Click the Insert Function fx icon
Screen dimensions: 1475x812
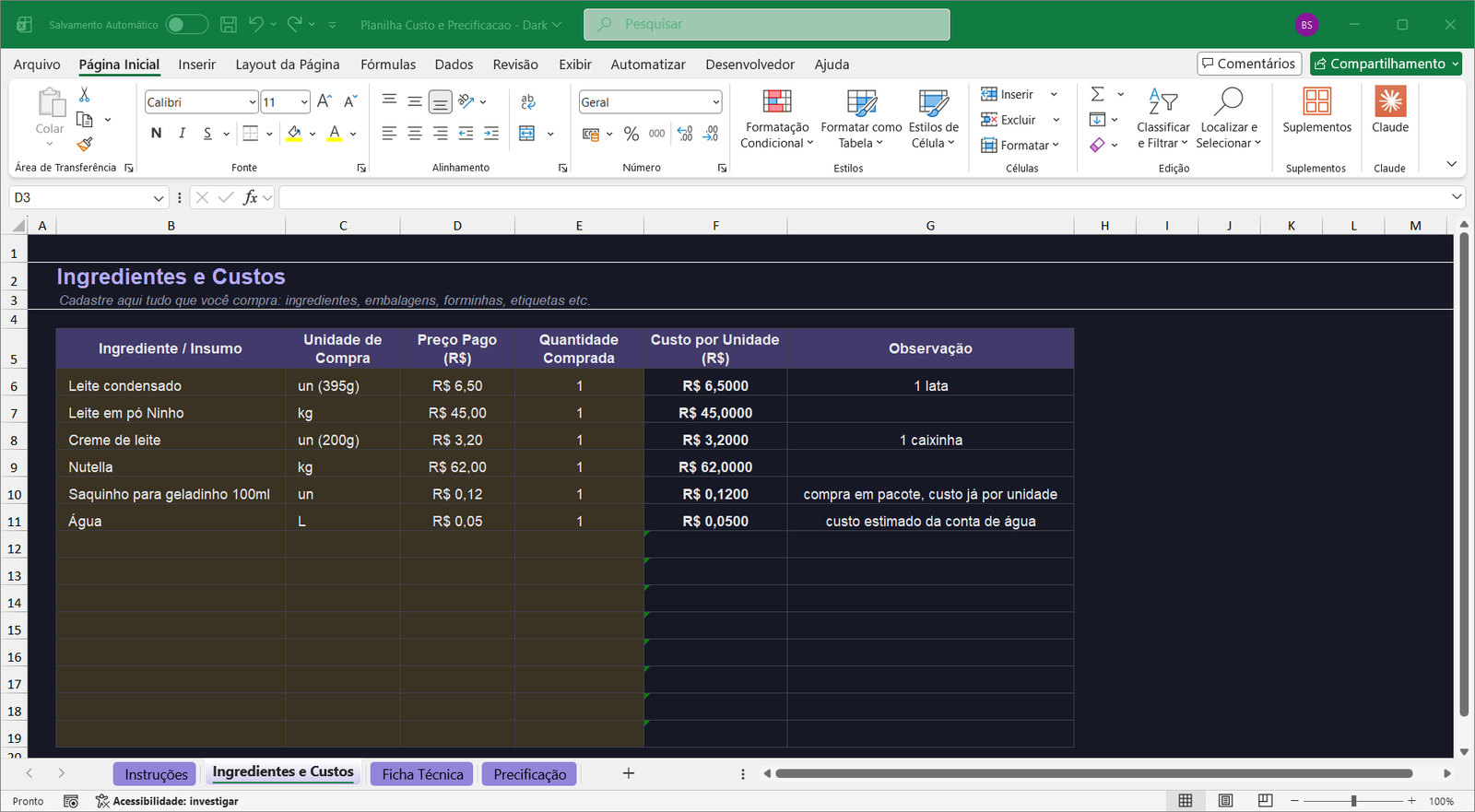(250, 197)
